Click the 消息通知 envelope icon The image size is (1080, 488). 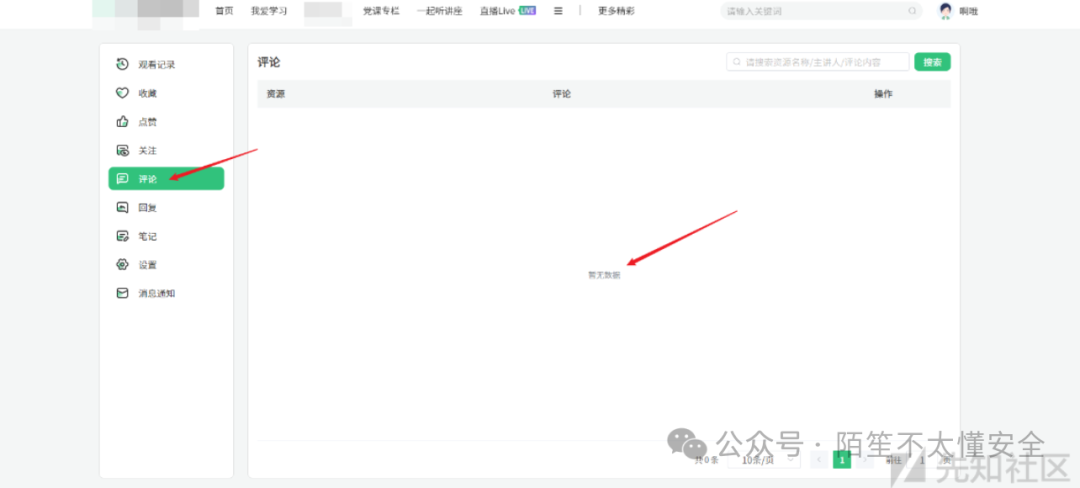pyautogui.click(x=122, y=293)
